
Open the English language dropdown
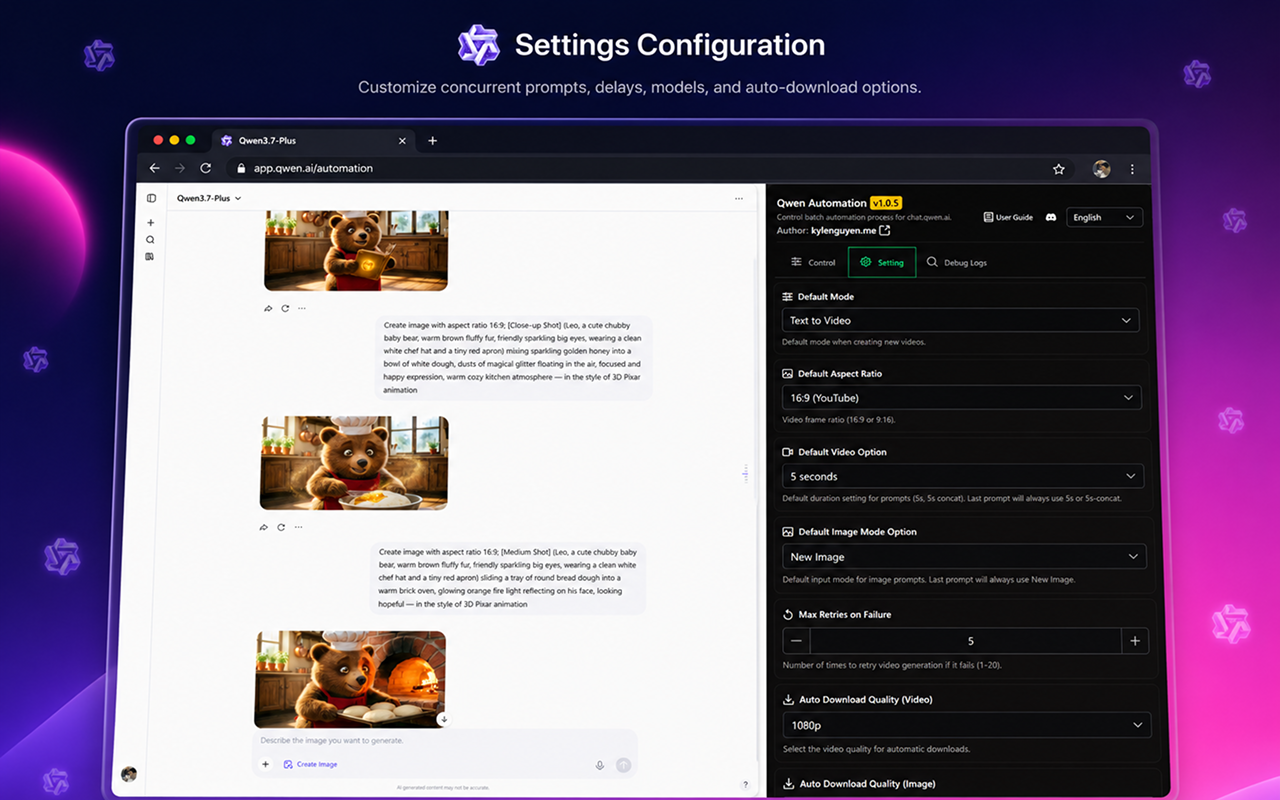pyautogui.click(x=1104, y=217)
